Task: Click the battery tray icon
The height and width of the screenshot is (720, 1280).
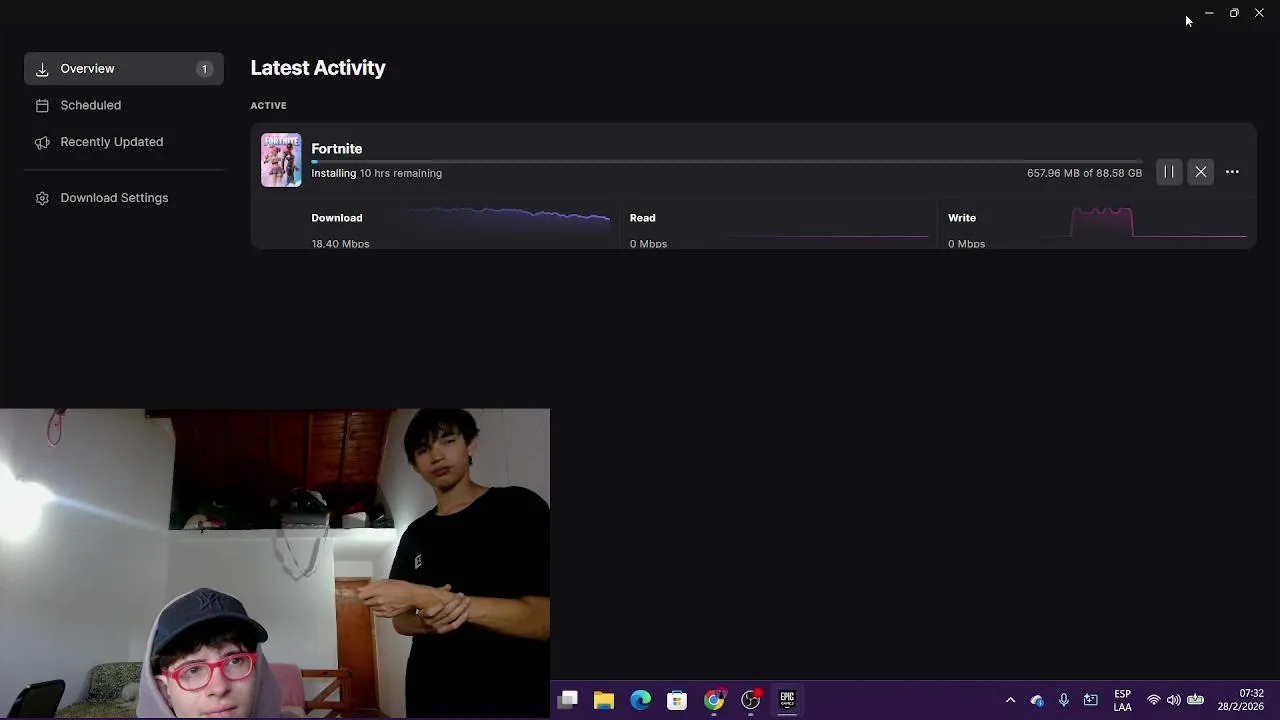Action: tap(1195, 700)
